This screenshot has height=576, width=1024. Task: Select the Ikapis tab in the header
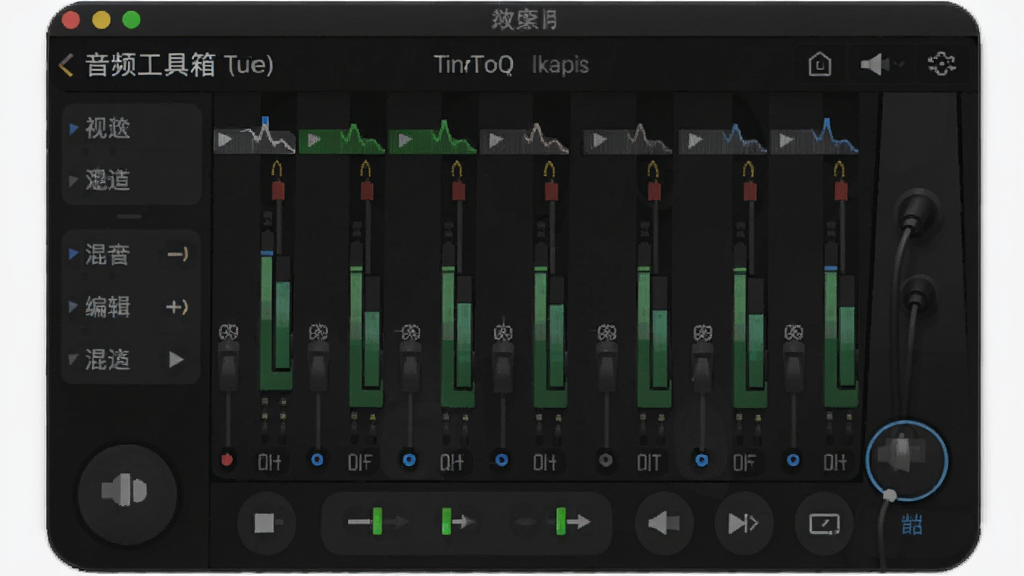560,65
